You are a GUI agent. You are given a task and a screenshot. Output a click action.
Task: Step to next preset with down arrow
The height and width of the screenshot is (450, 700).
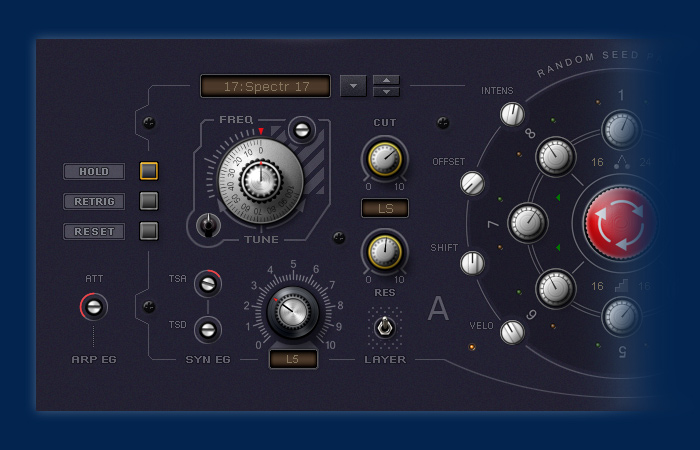(x=386, y=92)
